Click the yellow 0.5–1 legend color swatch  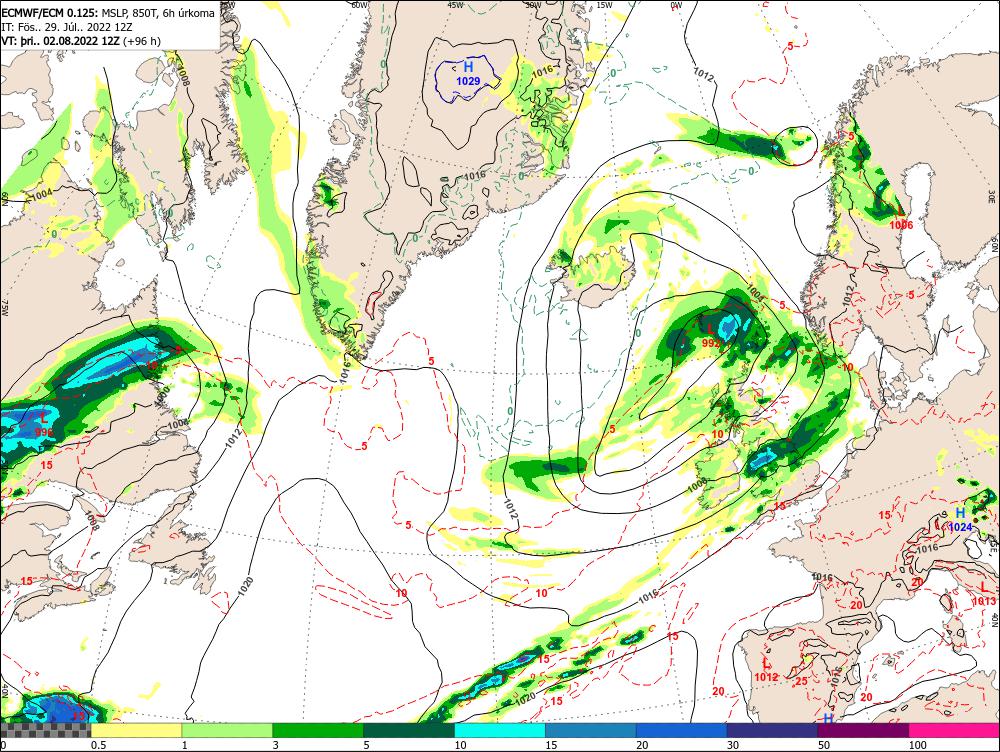tap(136, 730)
